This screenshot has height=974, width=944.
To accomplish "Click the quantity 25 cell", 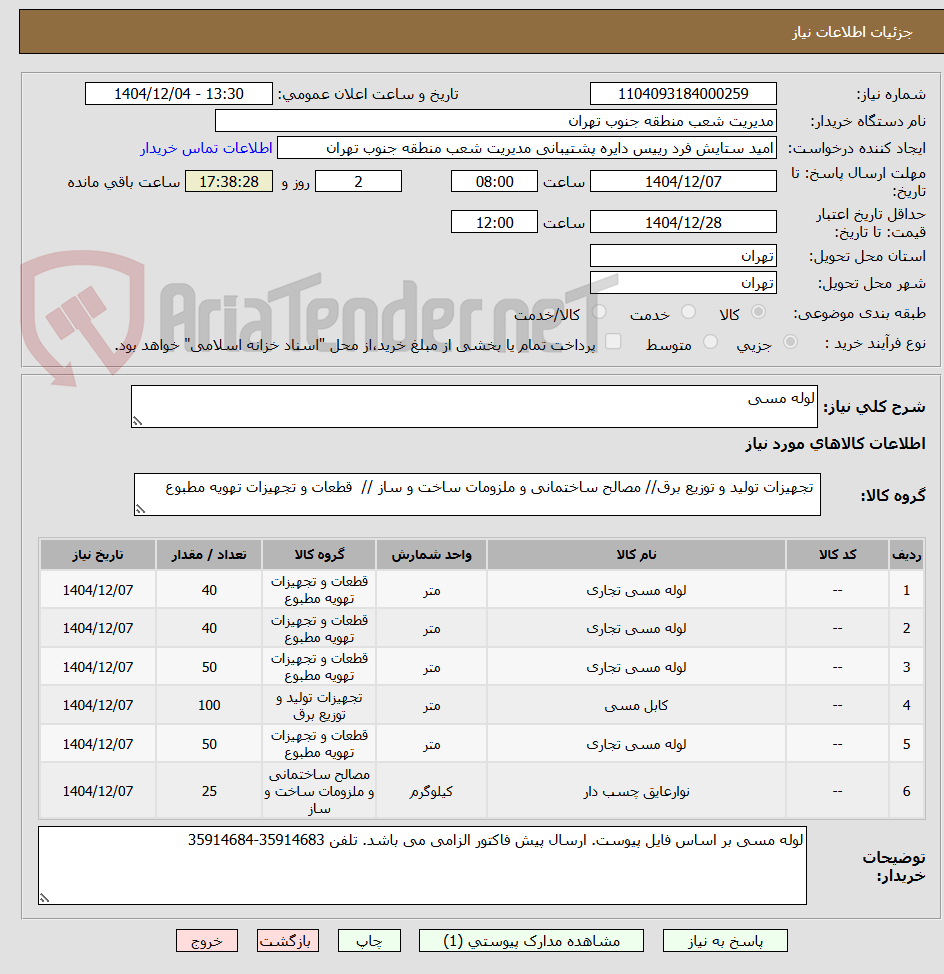I will coord(209,791).
